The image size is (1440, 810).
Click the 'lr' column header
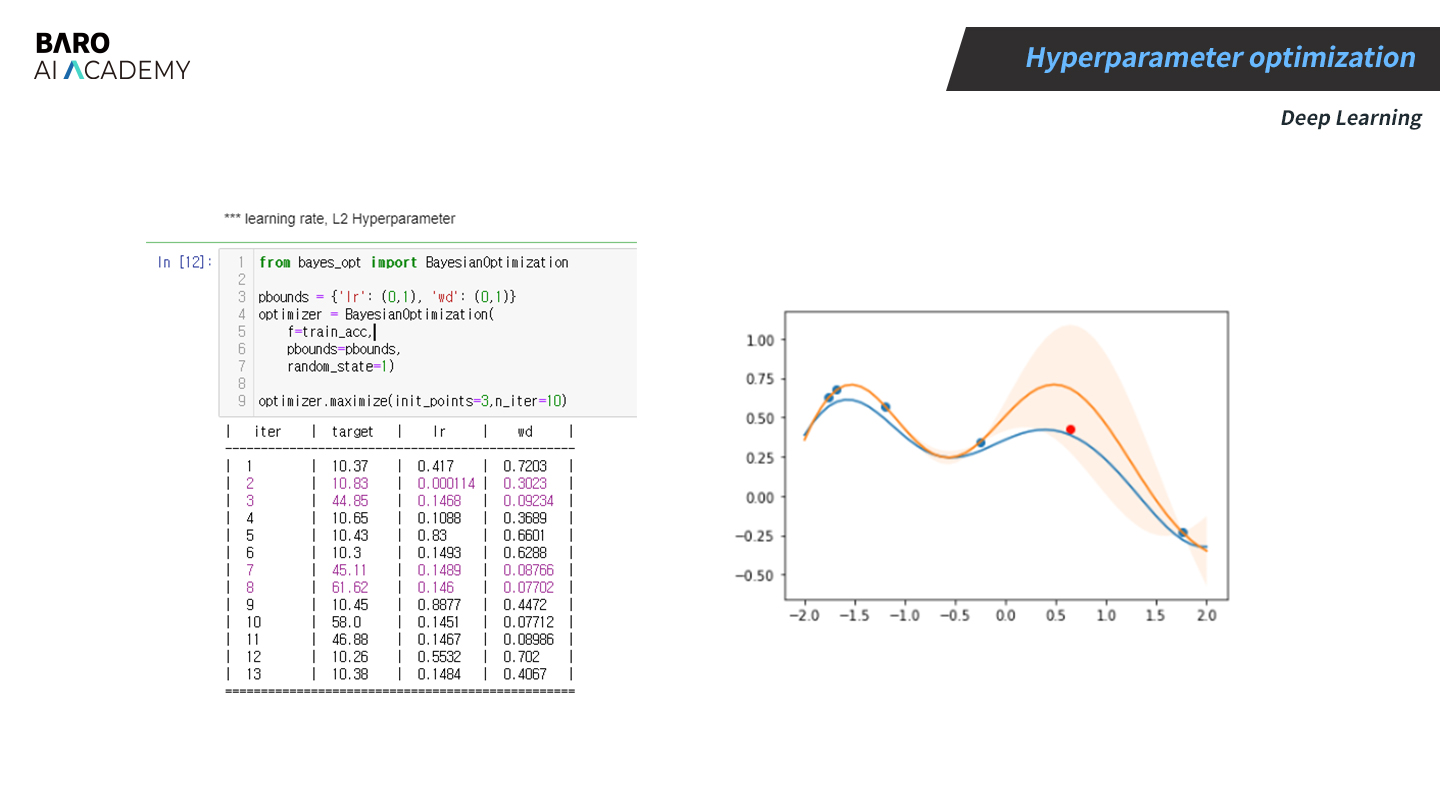click(x=439, y=432)
